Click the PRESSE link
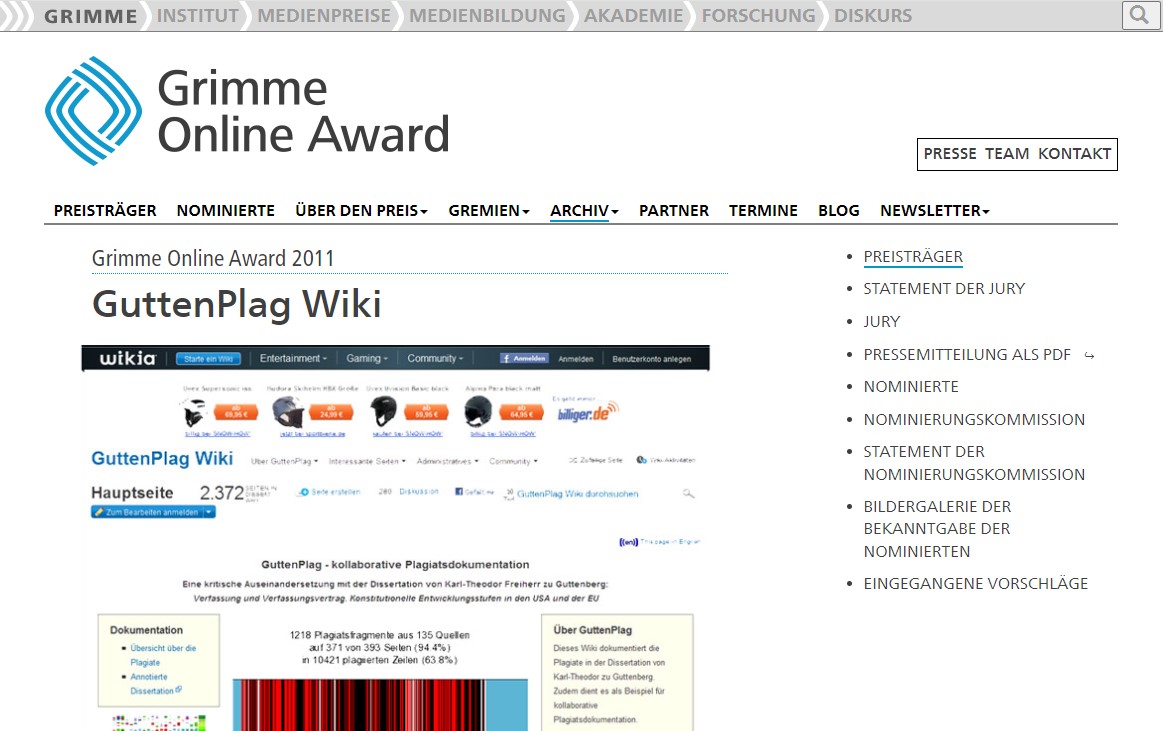This screenshot has width=1163, height=731. (x=950, y=153)
